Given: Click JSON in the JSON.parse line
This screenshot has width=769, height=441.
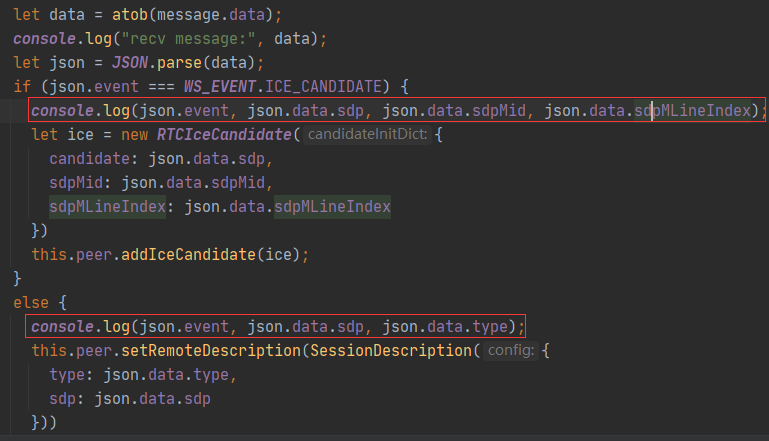Looking at the screenshot, I should (x=130, y=63).
